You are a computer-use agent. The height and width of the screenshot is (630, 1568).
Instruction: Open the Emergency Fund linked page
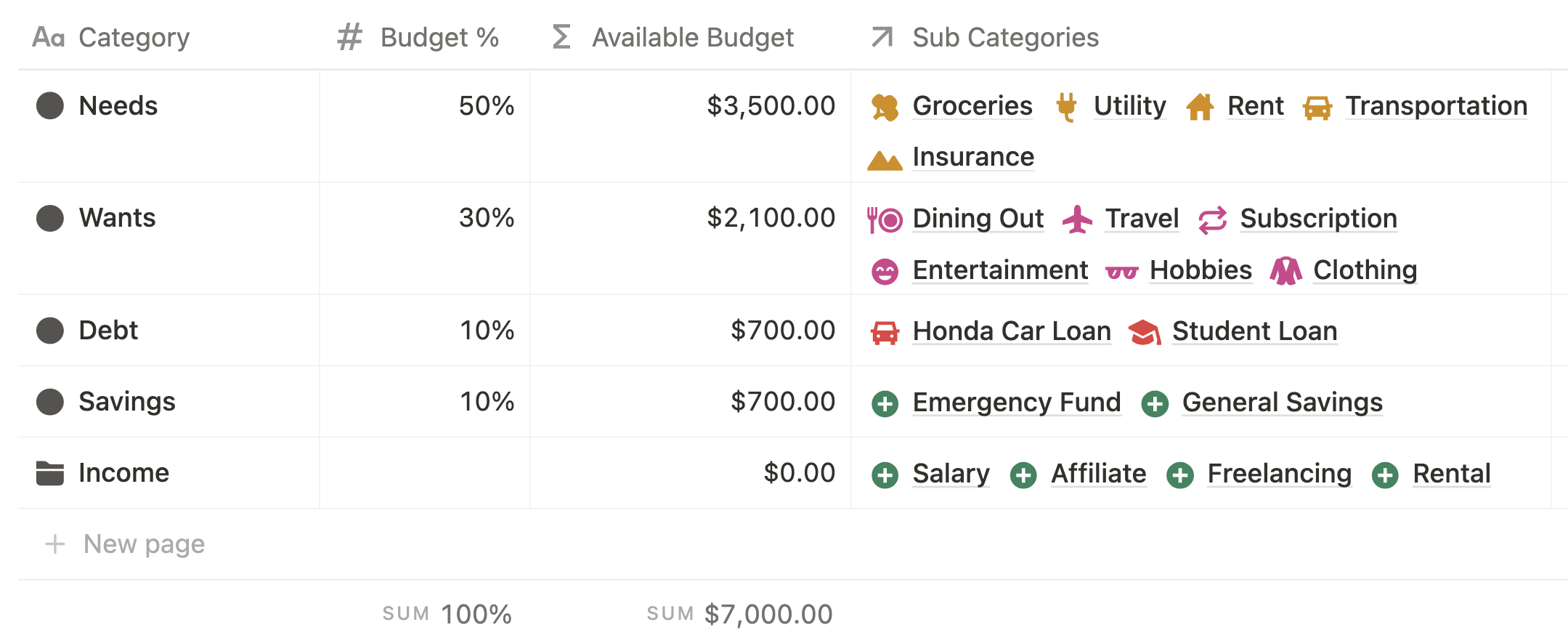coord(1016,402)
